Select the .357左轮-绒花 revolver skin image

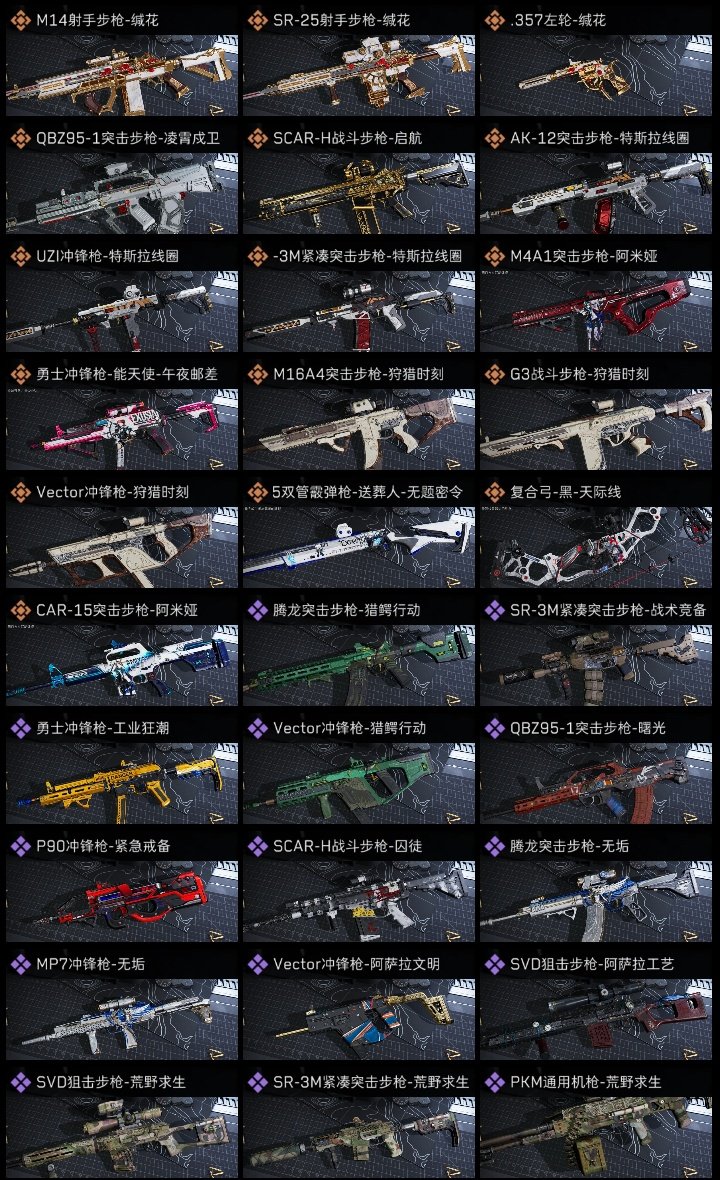[596, 75]
